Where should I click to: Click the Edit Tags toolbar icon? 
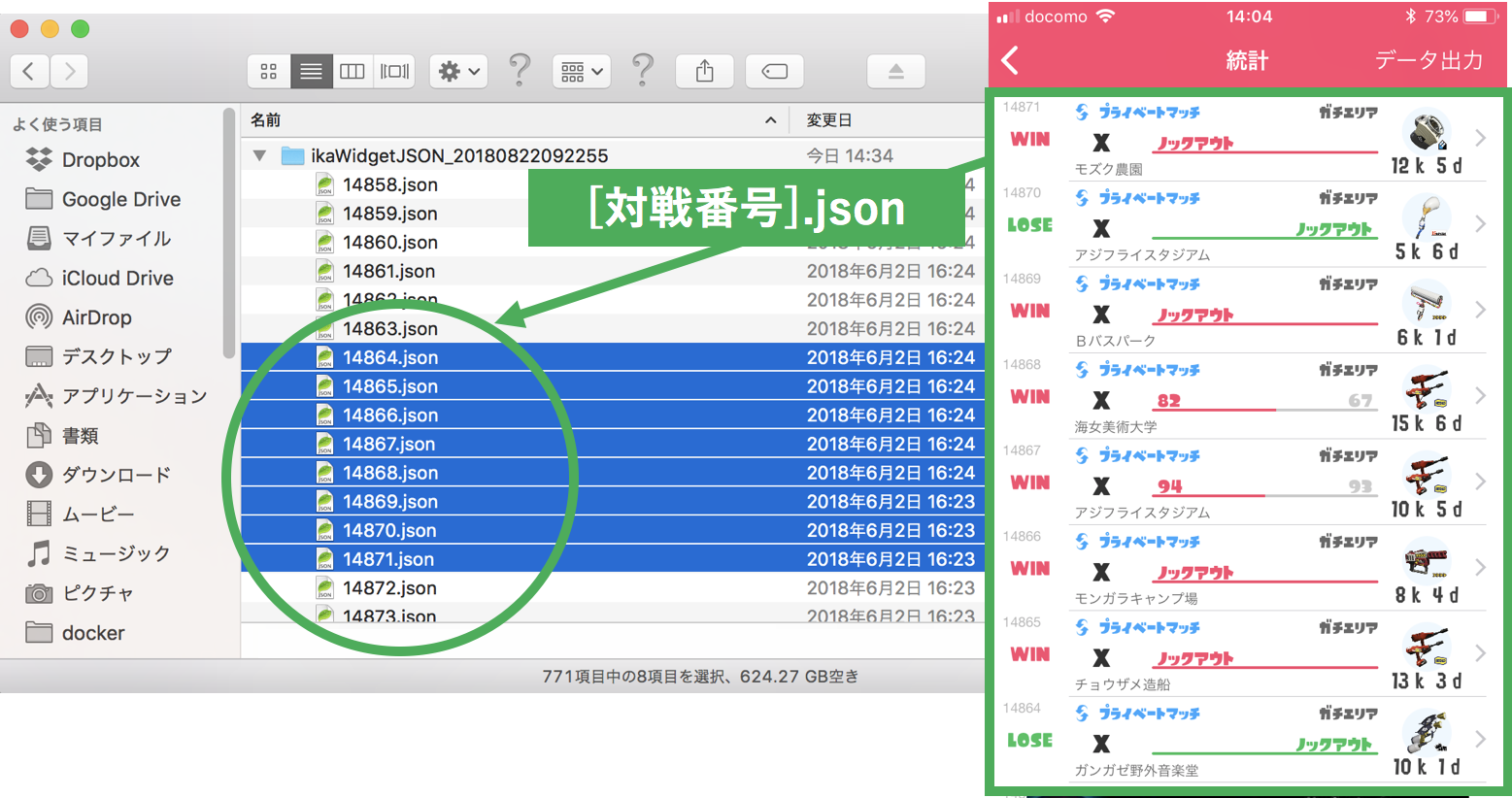pos(774,71)
